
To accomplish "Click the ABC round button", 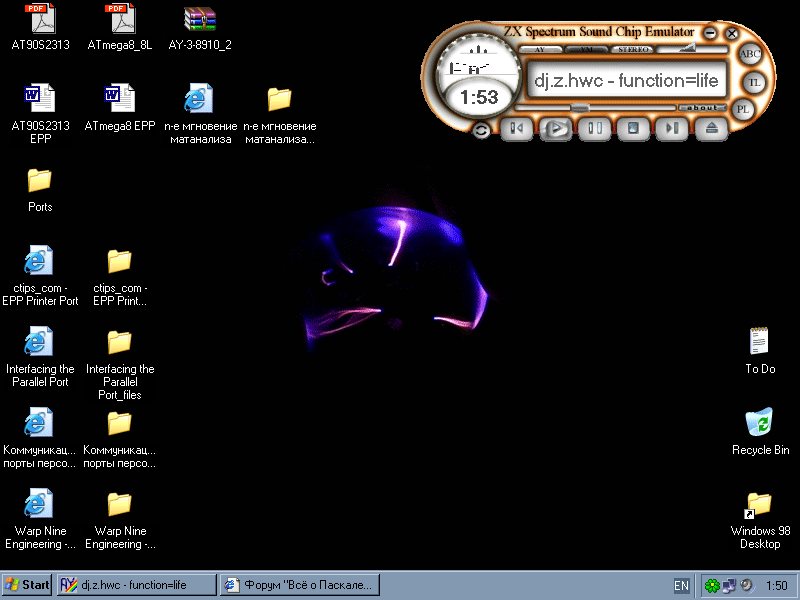I will pos(750,54).
